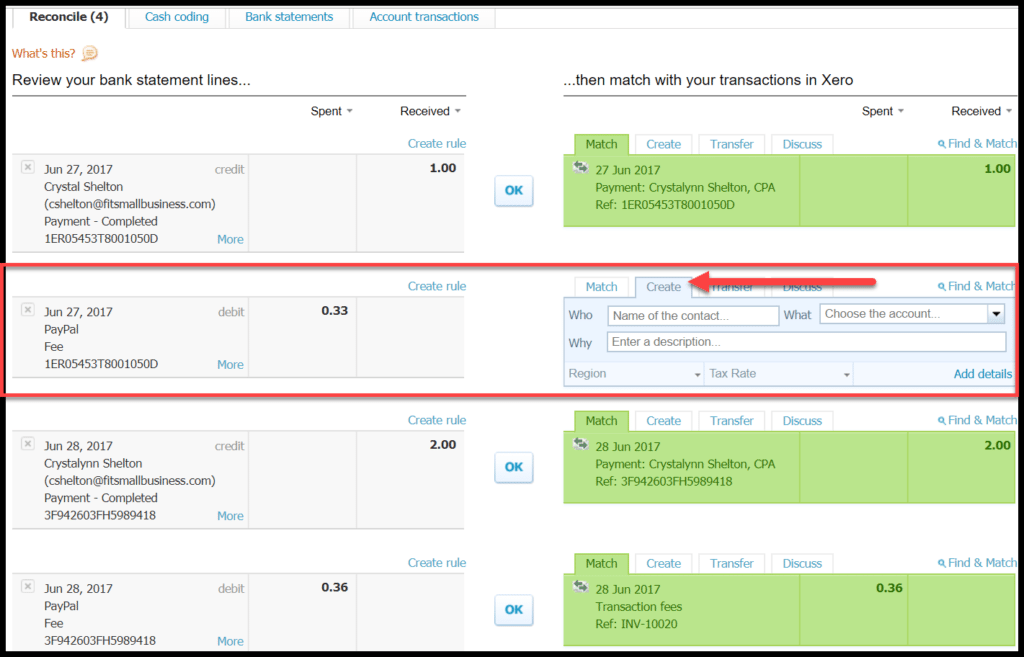1024x657 pixels.
Task: Expand the Region dropdown
Action: coord(696,374)
